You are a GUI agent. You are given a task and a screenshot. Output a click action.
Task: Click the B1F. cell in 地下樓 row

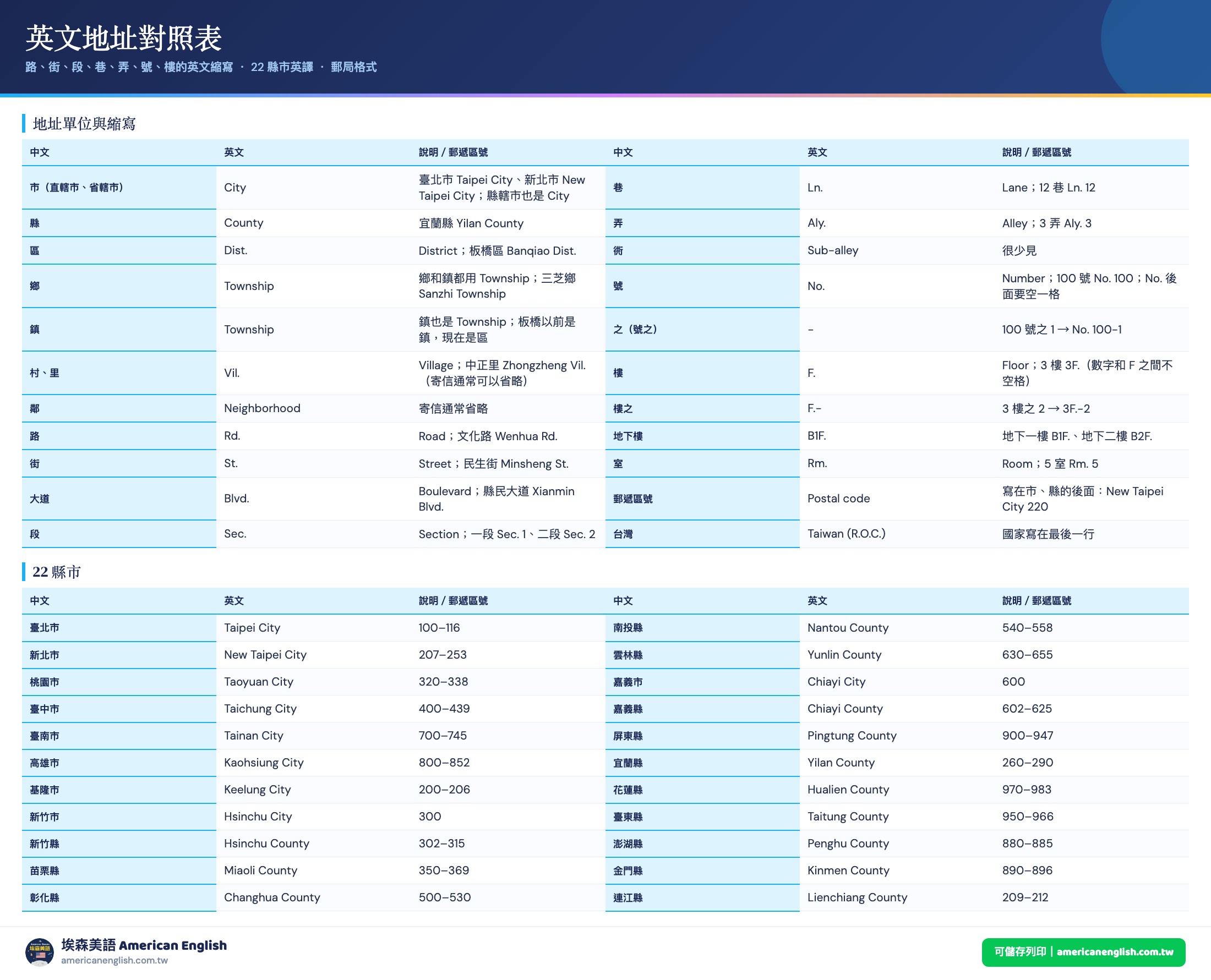(897, 436)
